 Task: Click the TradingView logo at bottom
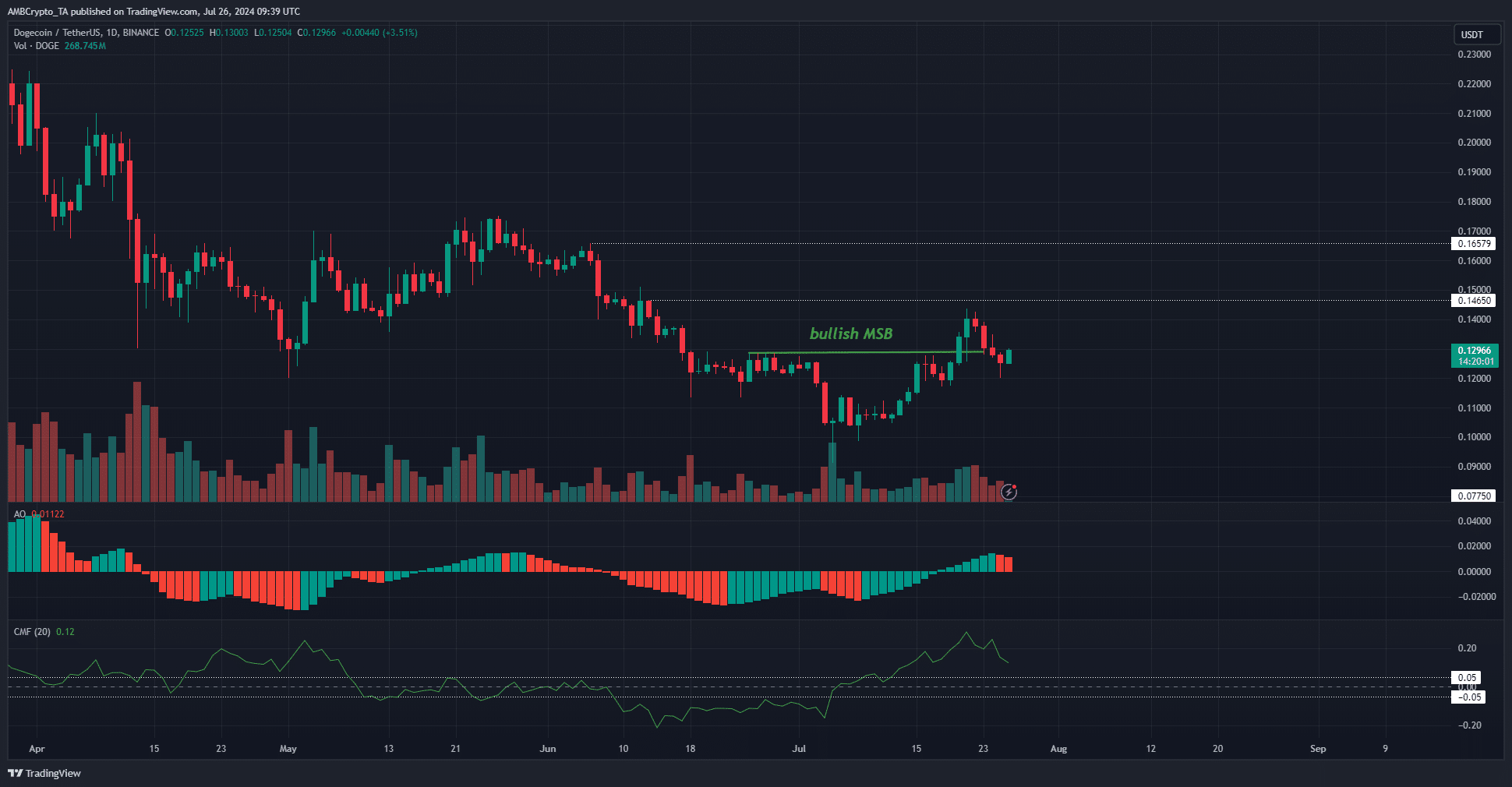coord(44,773)
